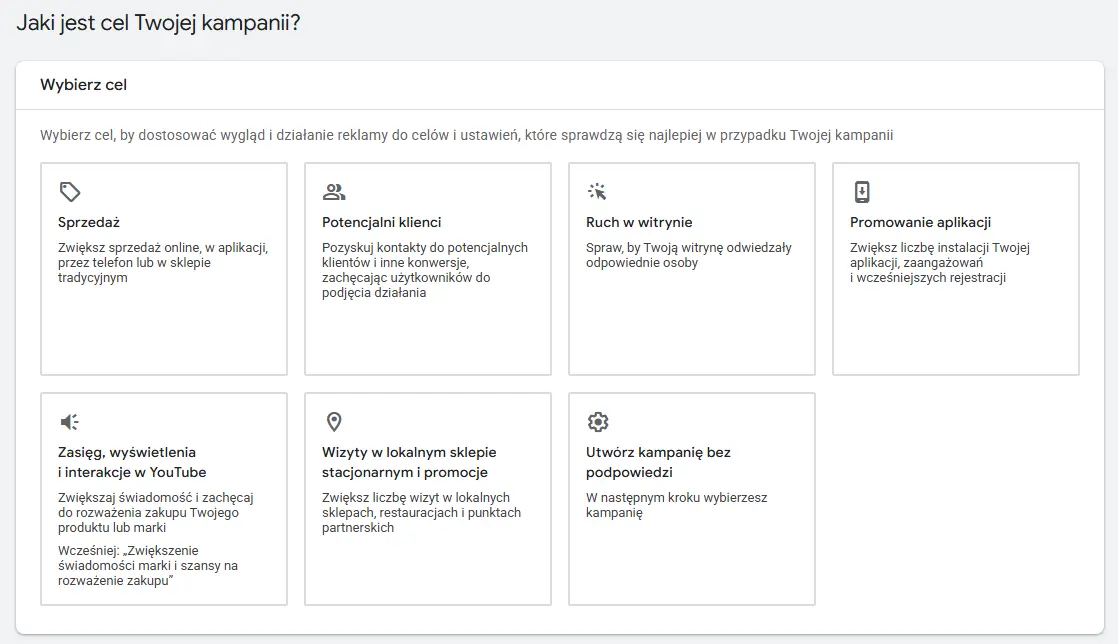Click the people icon for Potencjalni klienci

334,192
